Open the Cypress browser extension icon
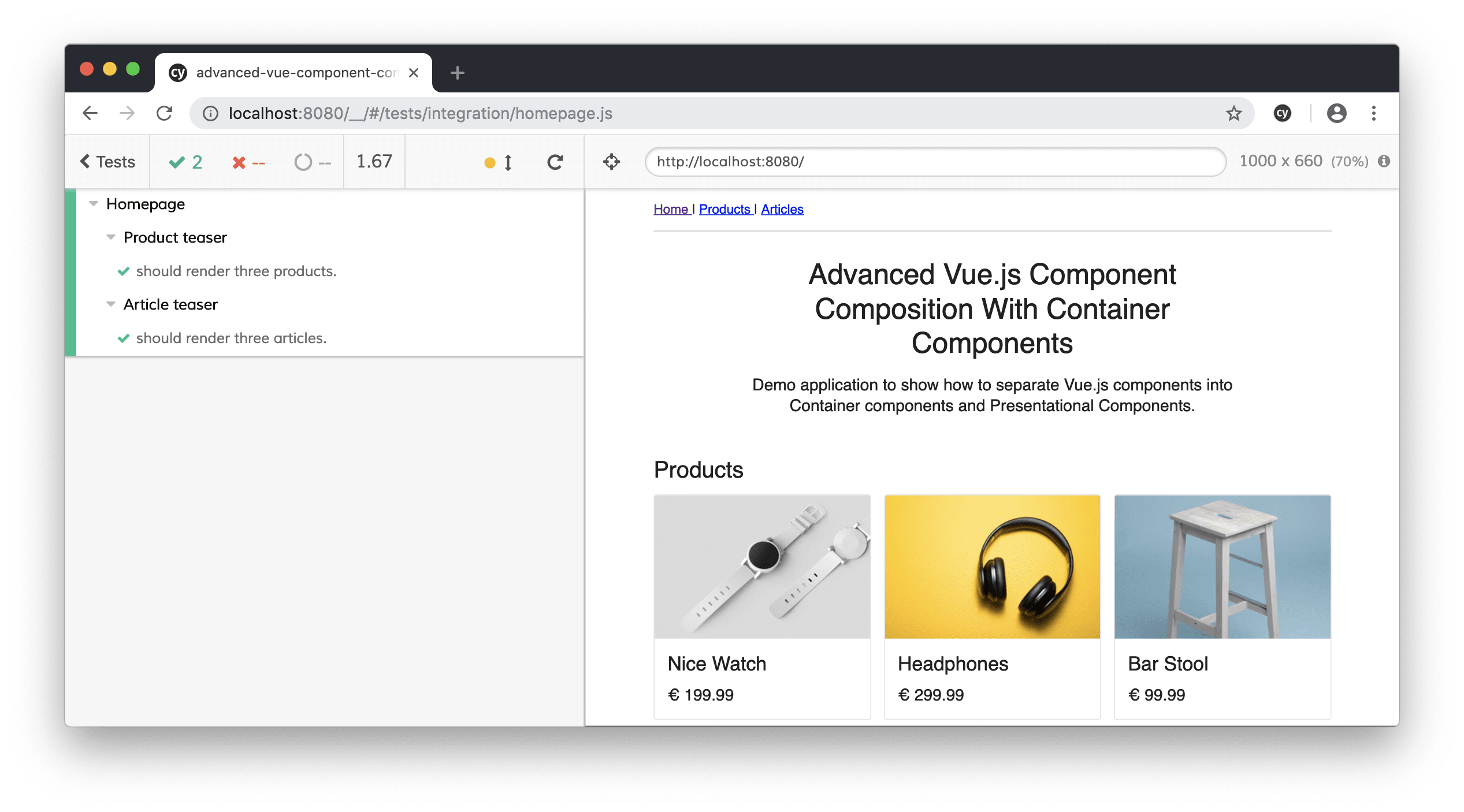Image resolution: width=1464 pixels, height=812 pixels. (1282, 113)
